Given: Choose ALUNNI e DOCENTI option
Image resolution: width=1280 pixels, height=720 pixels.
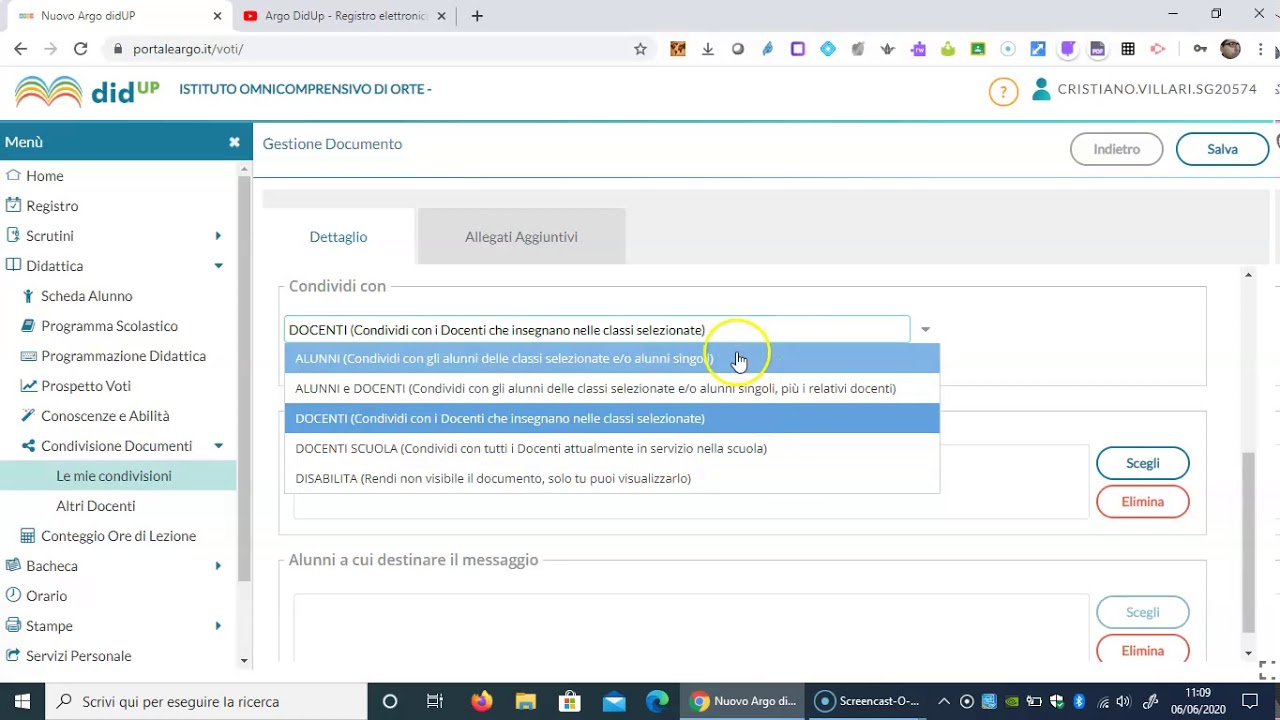Looking at the screenshot, I should [612, 388].
